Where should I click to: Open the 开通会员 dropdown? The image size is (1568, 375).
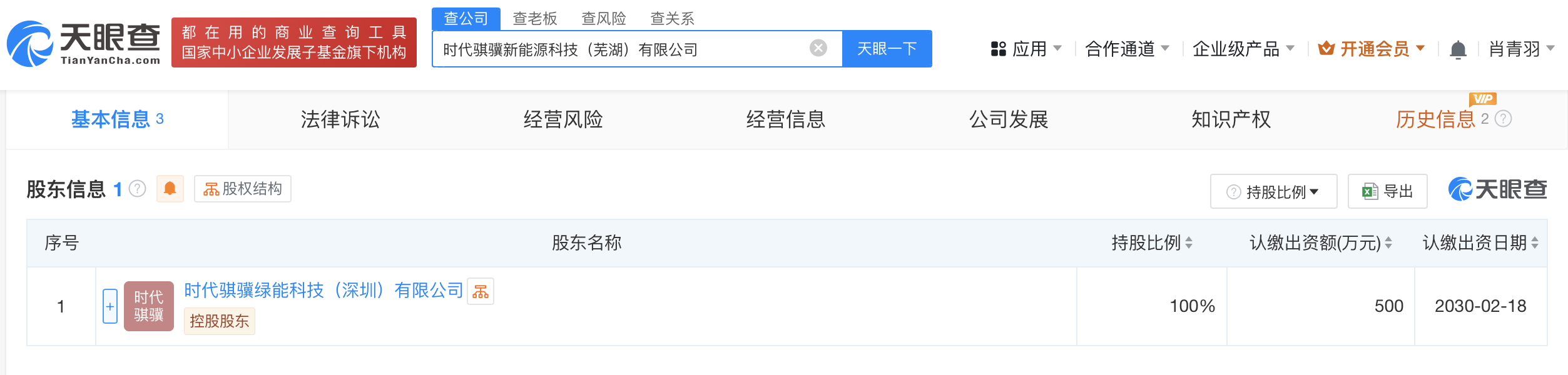pyautogui.click(x=1372, y=49)
